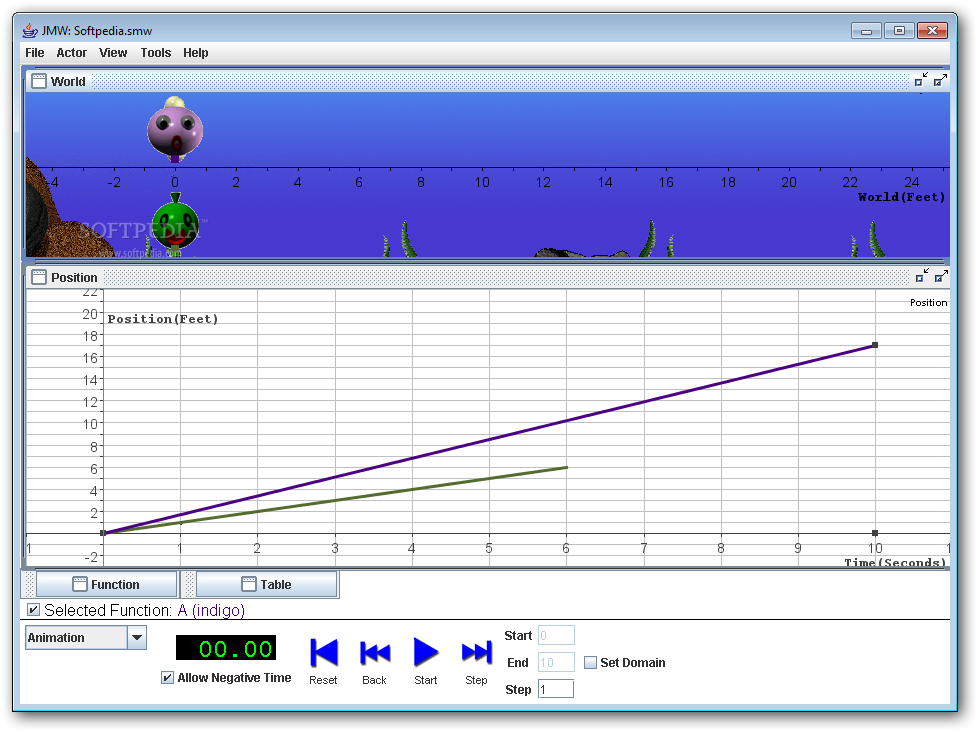Select the green actor character in World
Screen dimensions: 978x732
tap(175, 224)
